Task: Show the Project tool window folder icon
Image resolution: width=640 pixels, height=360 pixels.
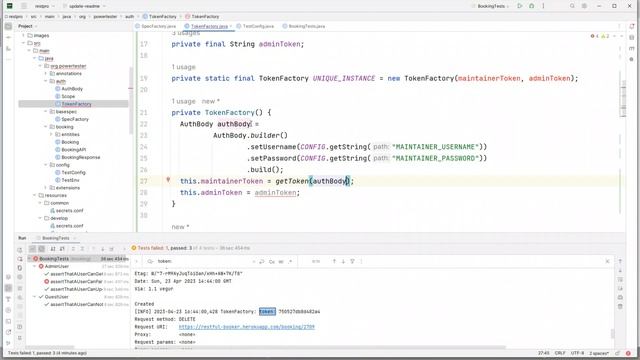Action: (8, 26)
